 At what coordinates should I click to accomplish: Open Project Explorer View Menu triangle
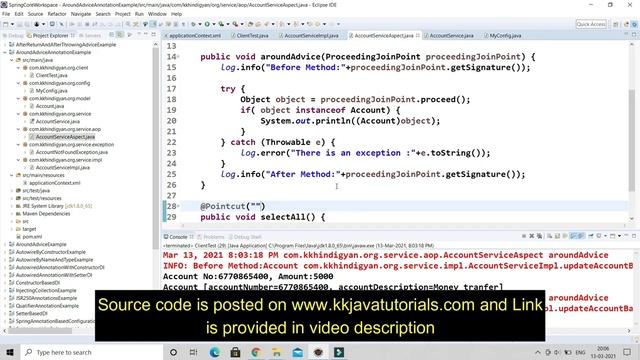coord(139,34)
